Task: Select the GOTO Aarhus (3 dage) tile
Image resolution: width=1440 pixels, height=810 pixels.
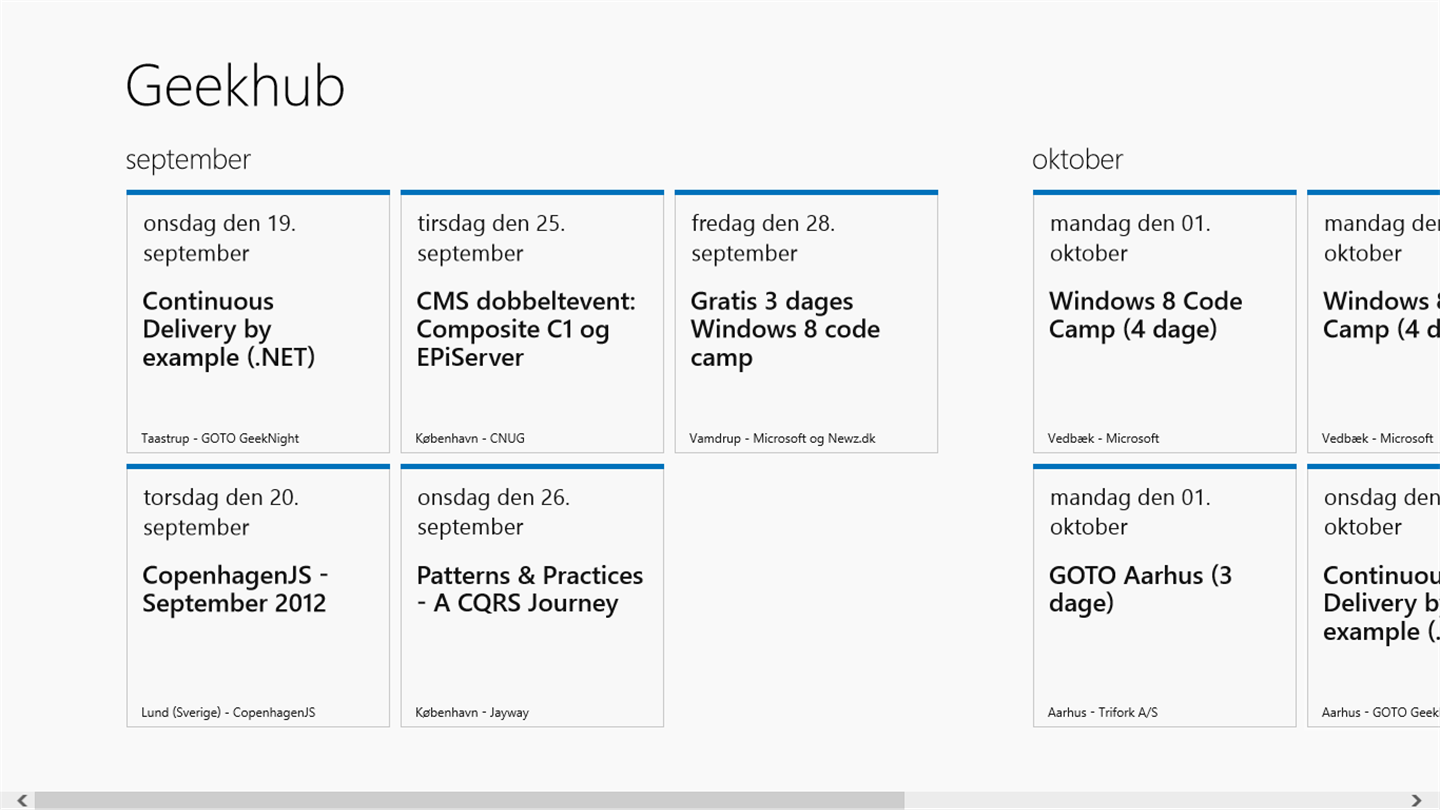Action: pyautogui.click(x=1164, y=596)
